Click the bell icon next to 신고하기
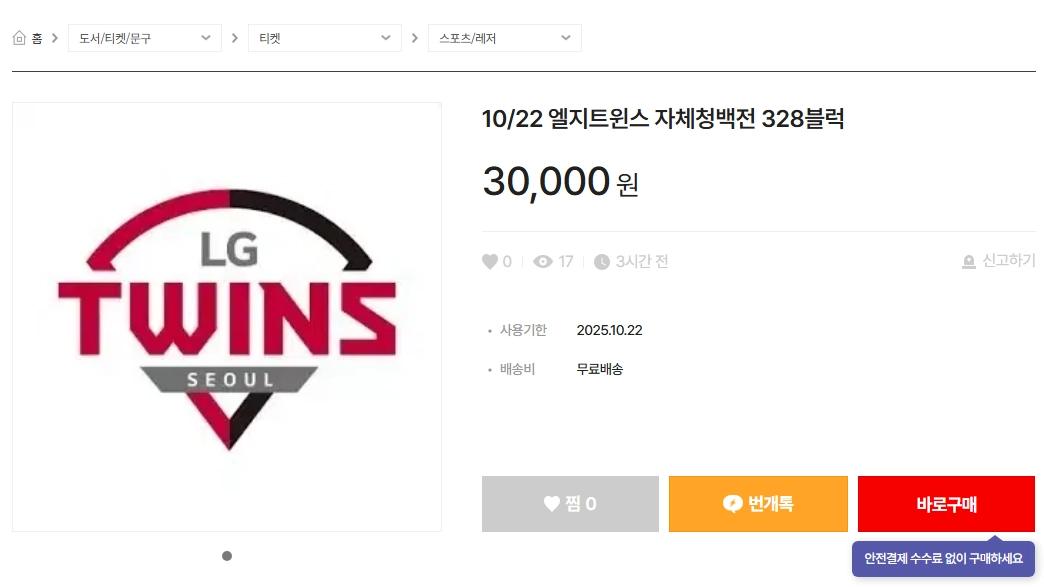Viewport: 1044px width, 587px height. point(968,261)
